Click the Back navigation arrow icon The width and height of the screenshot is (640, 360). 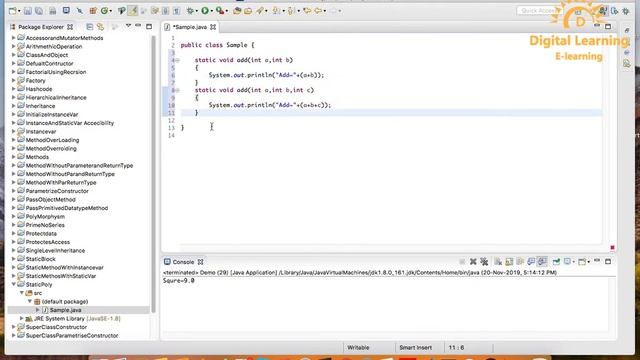(318, 11)
